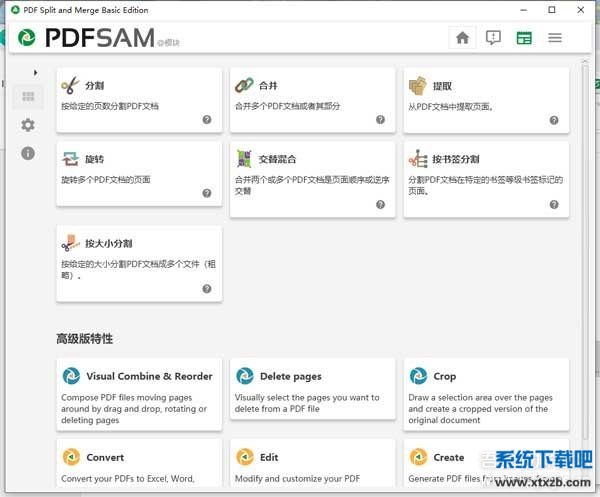The width and height of the screenshot is (600, 497).
Task: Click the 按大小分割 split-by-size icon
Action: (x=70, y=243)
